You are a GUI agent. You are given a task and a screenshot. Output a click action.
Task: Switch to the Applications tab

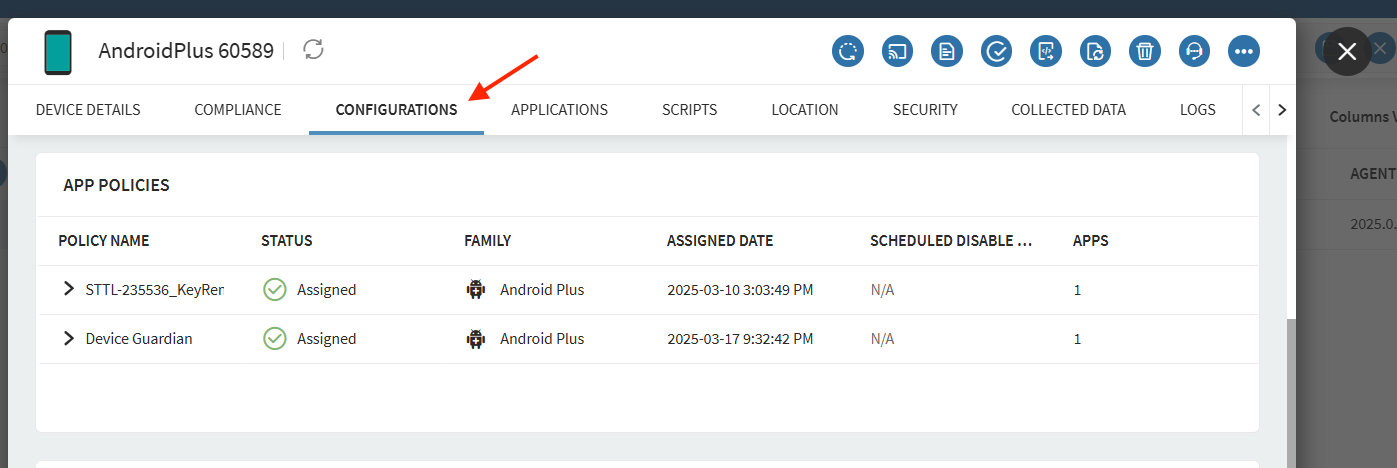(x=559, y=110)
